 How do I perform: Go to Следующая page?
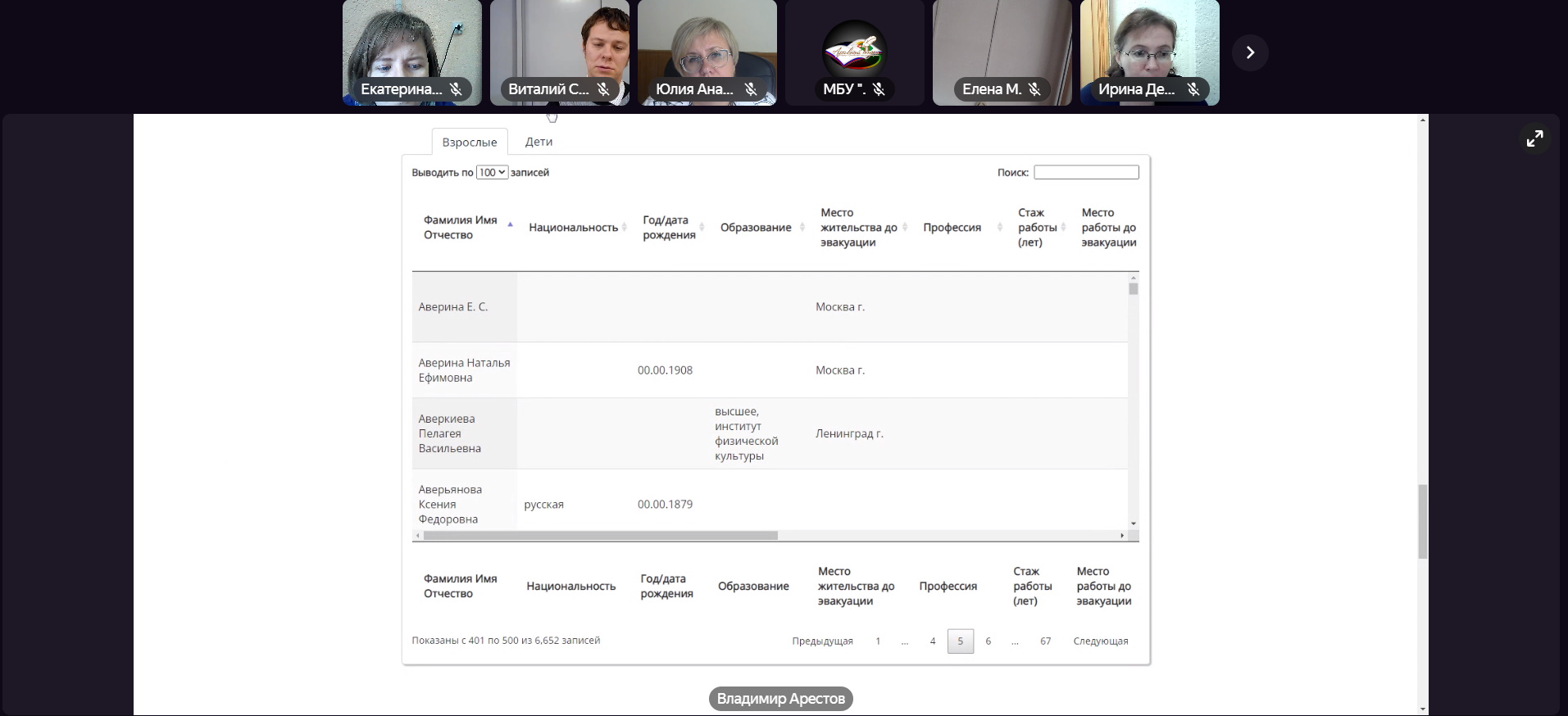1100,641
